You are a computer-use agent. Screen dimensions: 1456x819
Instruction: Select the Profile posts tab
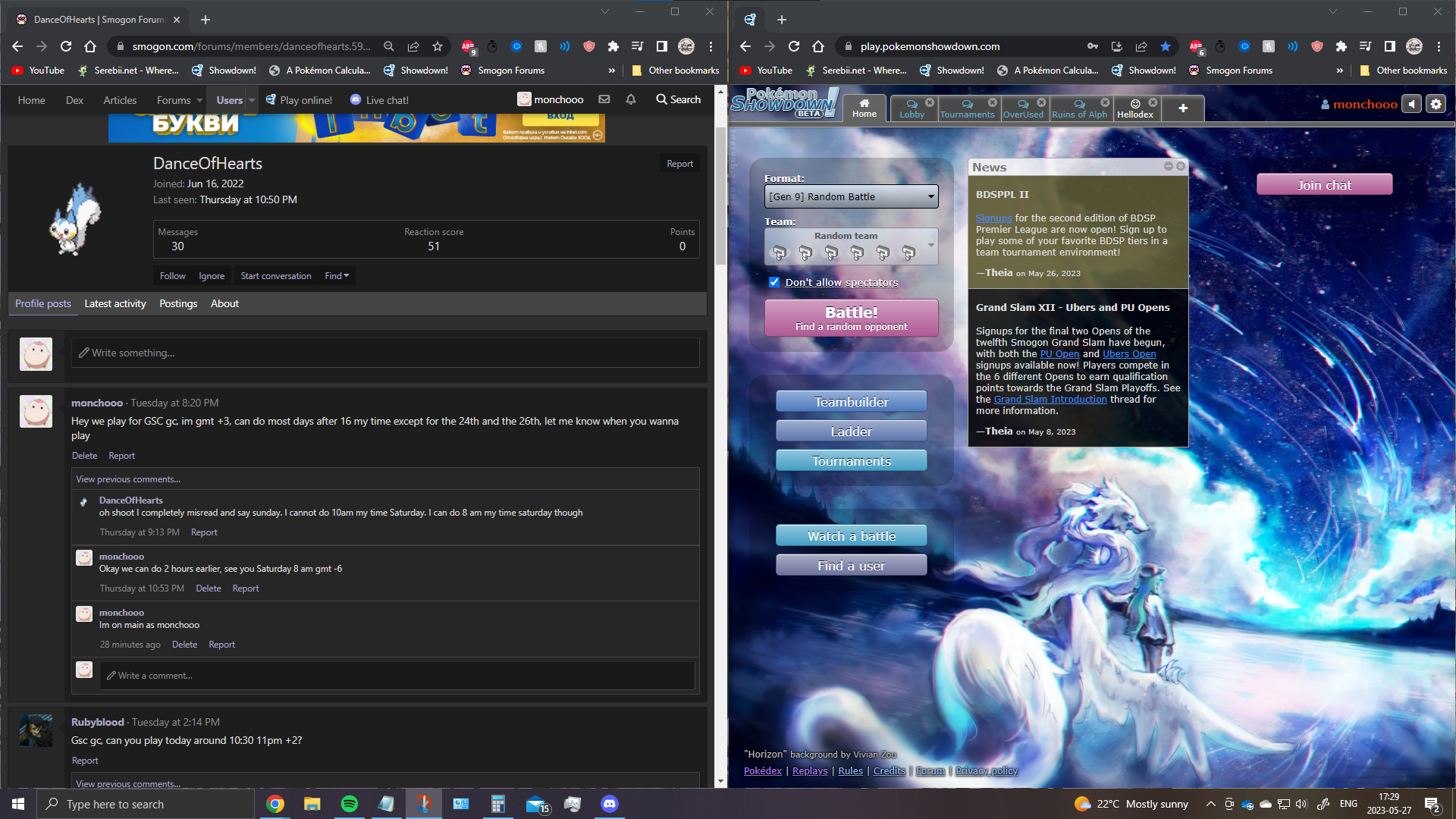tap(43, 303)
